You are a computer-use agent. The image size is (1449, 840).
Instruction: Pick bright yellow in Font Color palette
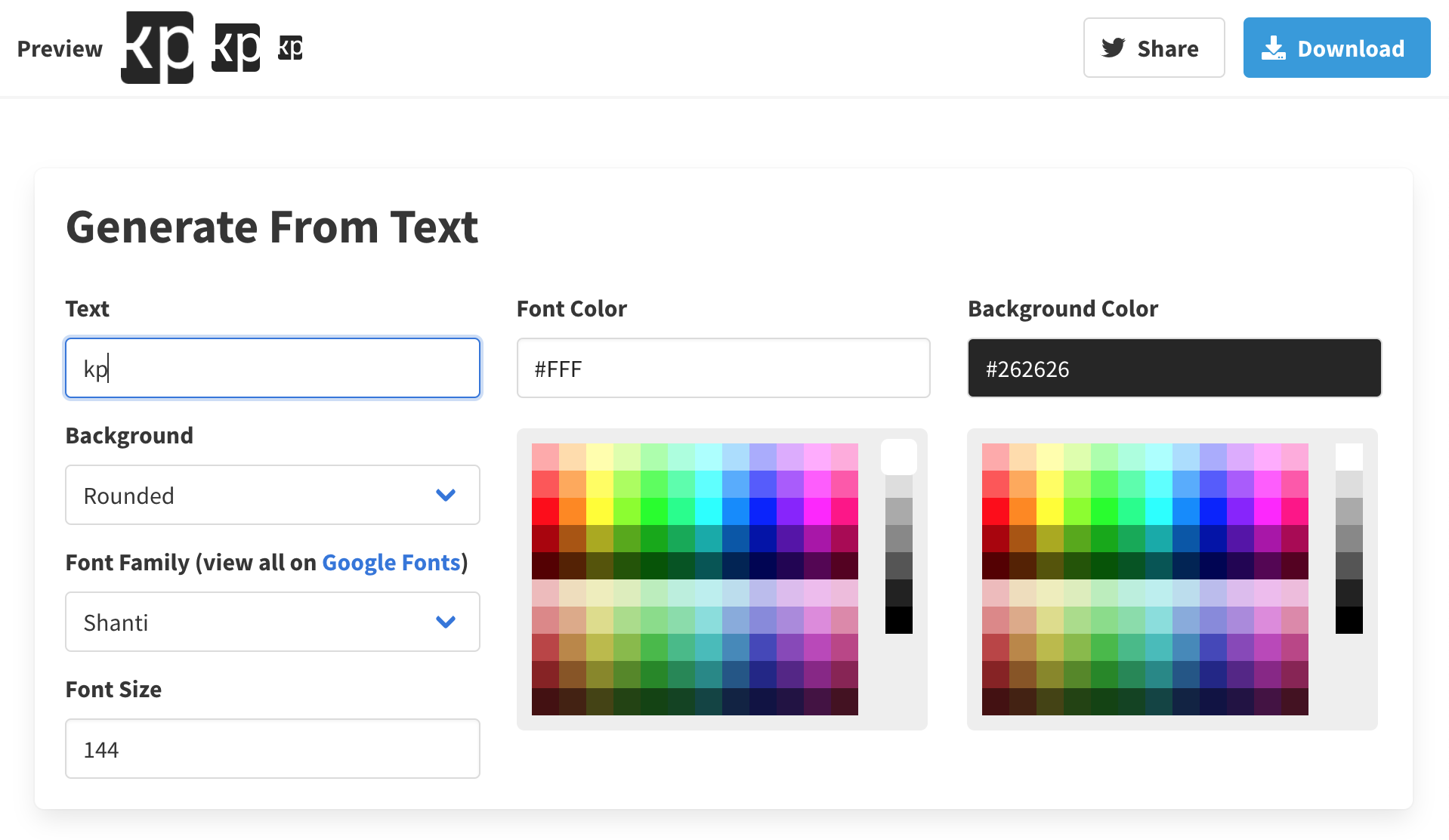(600, 511)
